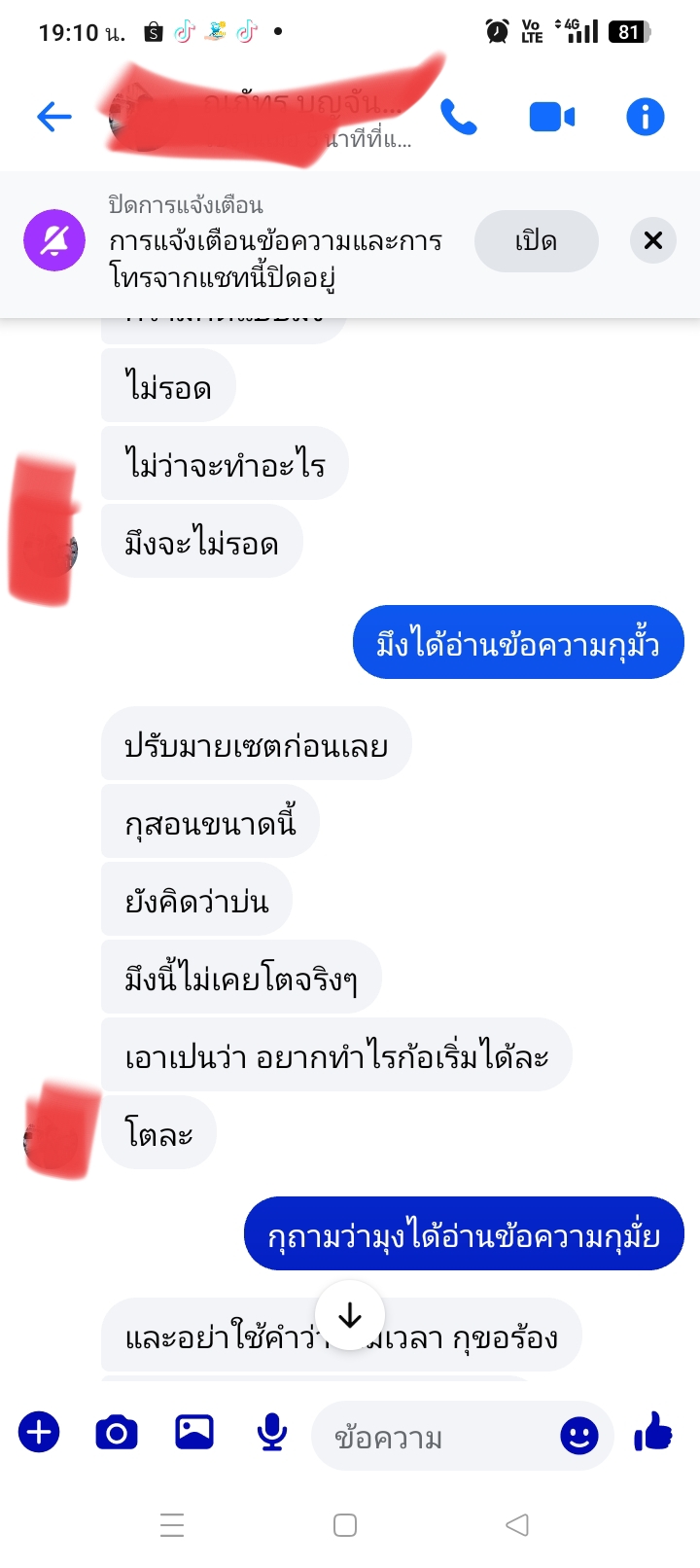This screenshot has width=700, height=1568.
Task: Tap the Android home square button
Action: click(345, 1524)
